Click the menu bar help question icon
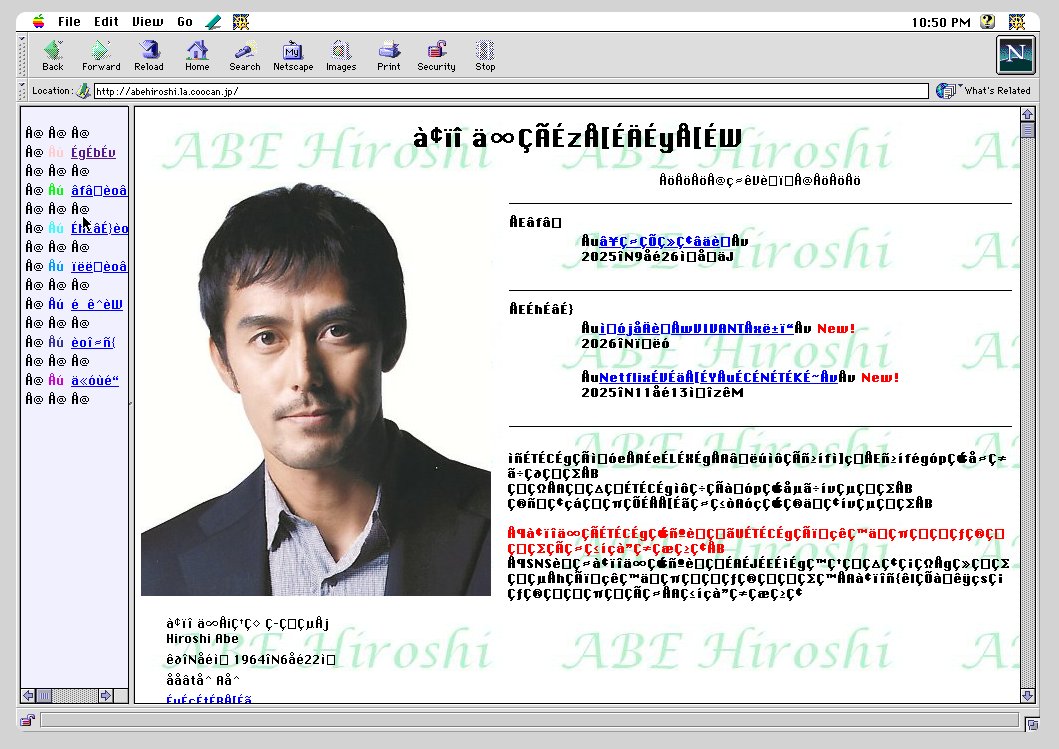 coord(987,22)
